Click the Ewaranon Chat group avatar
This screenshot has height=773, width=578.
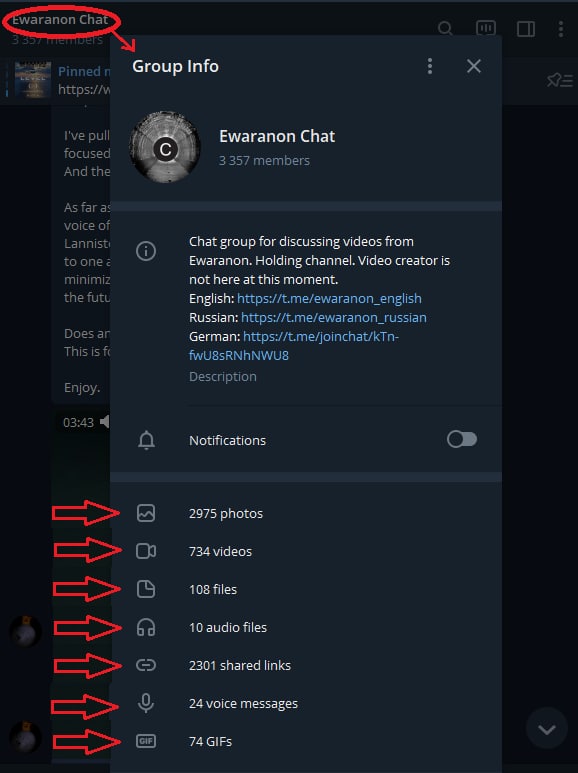165,147
